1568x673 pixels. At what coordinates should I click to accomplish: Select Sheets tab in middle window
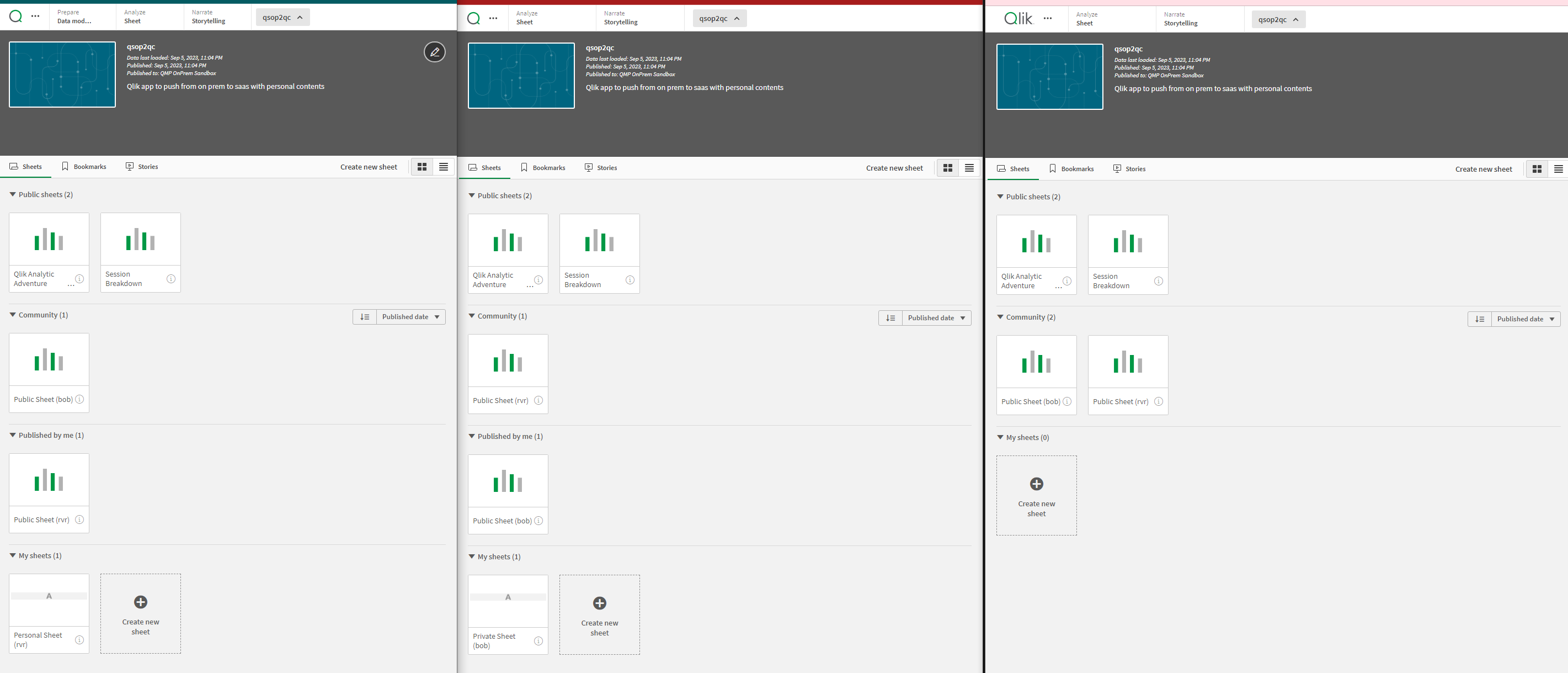click(x=484, y=167)
